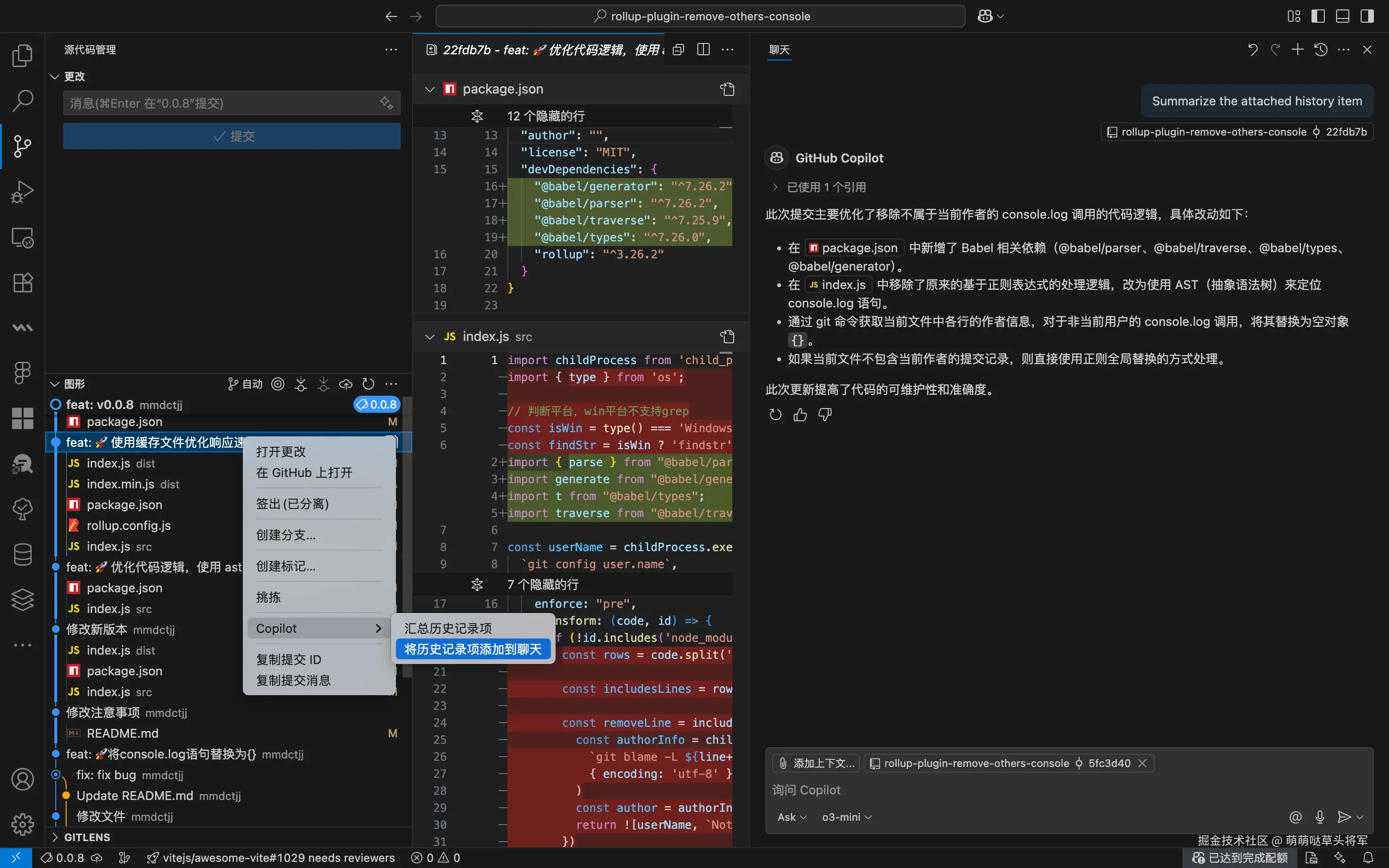Open Run and Debug view
The width and height of the screenshot is (1389, 868).
click(22, 192)
